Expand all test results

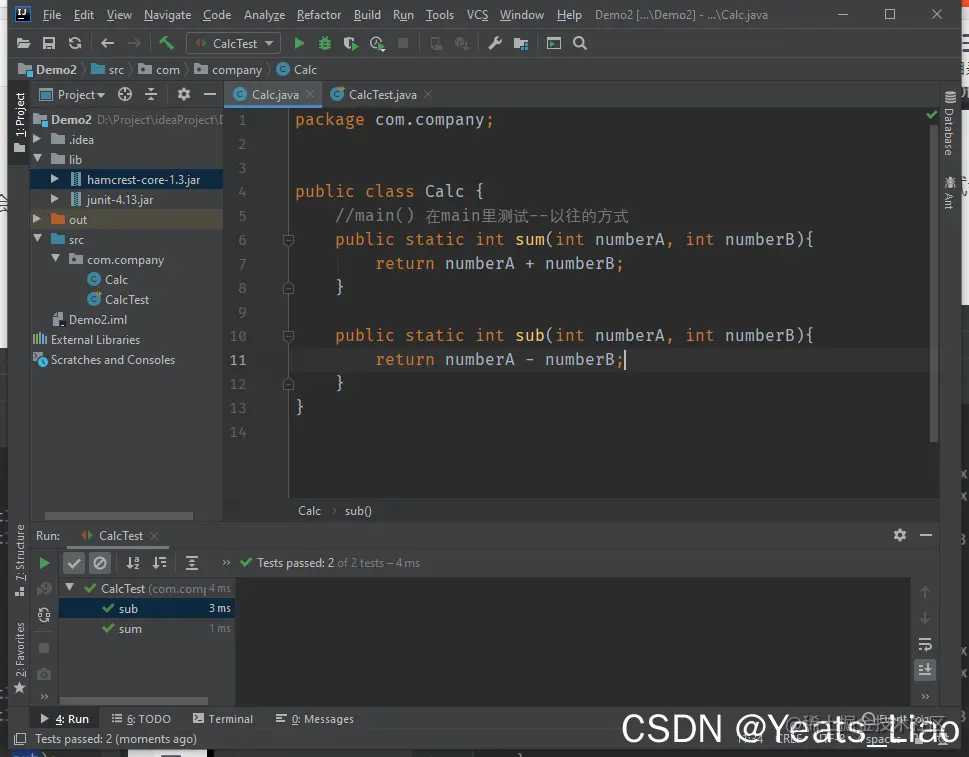(x=192, y=563)
